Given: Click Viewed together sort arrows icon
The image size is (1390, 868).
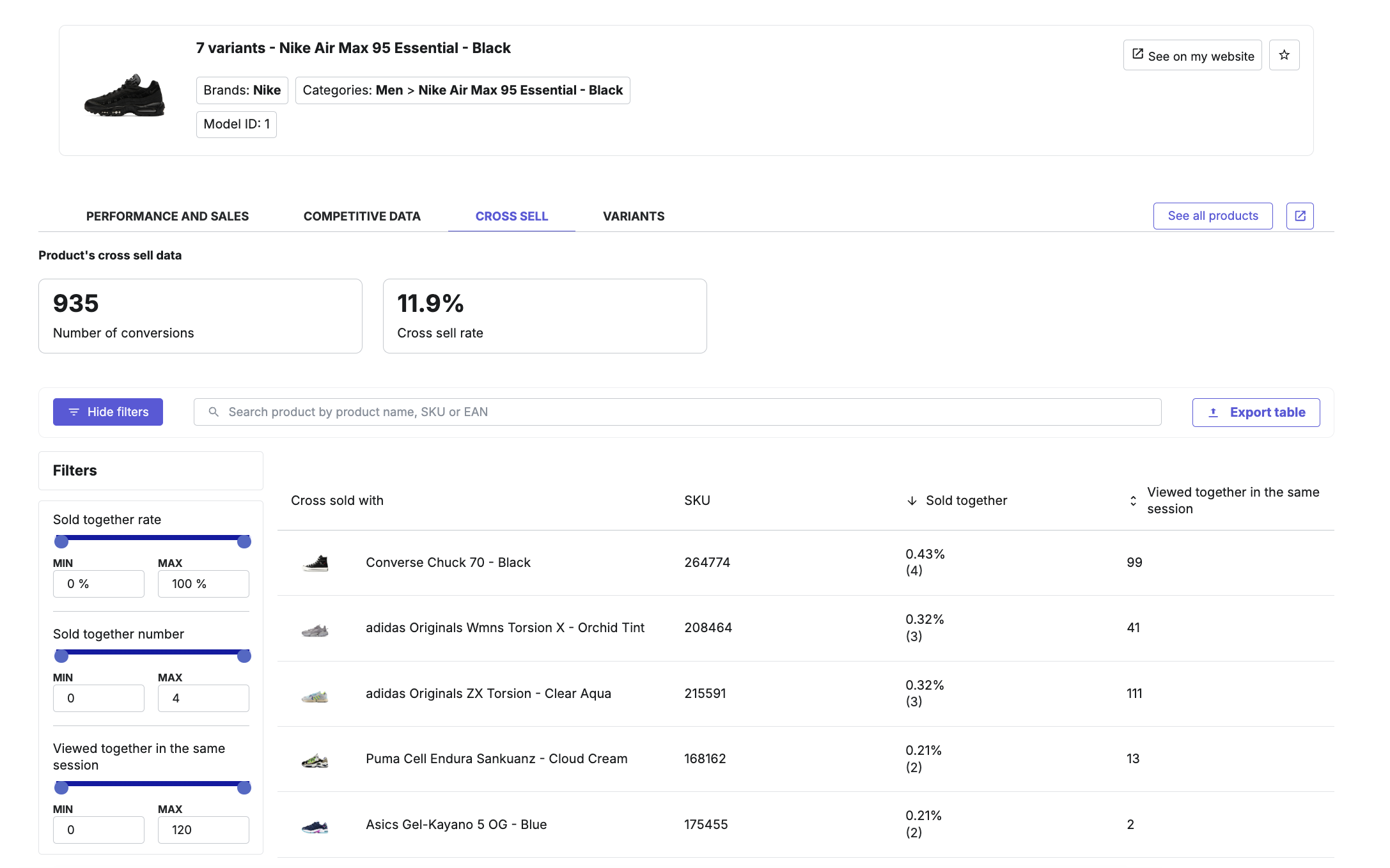Looking at the screenshot, I should tap(1133, 500).
